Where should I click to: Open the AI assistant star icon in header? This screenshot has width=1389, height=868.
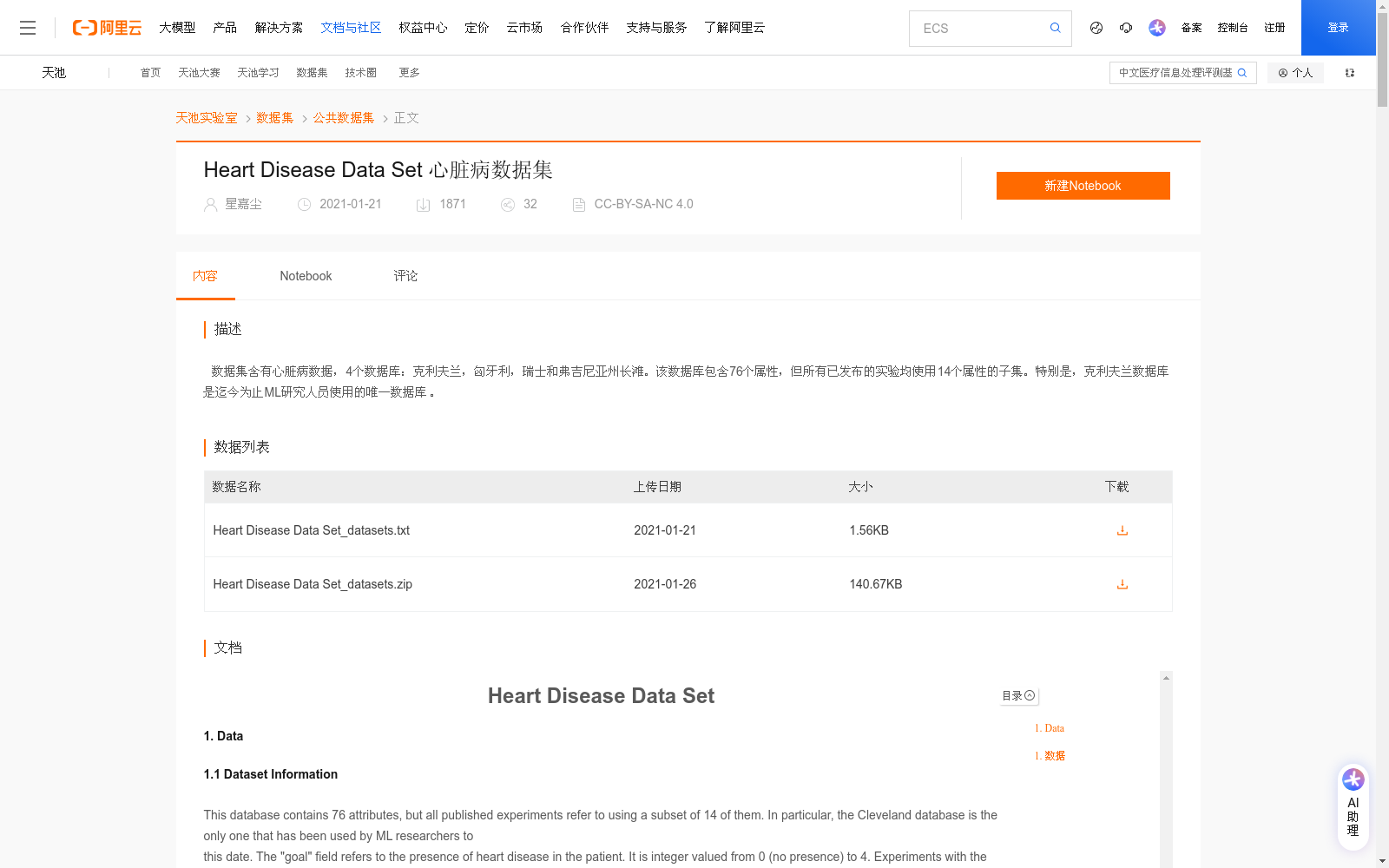tap(1156, 28)
